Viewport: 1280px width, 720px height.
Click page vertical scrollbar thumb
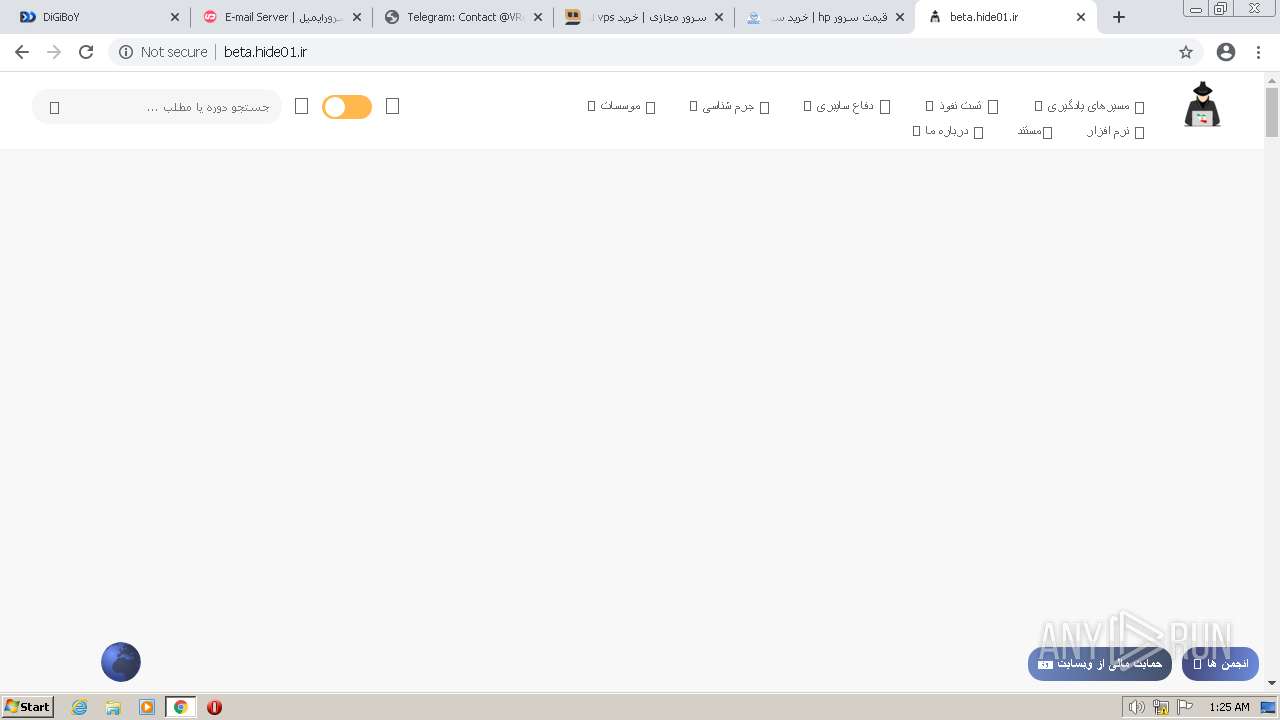[1272, 112]
